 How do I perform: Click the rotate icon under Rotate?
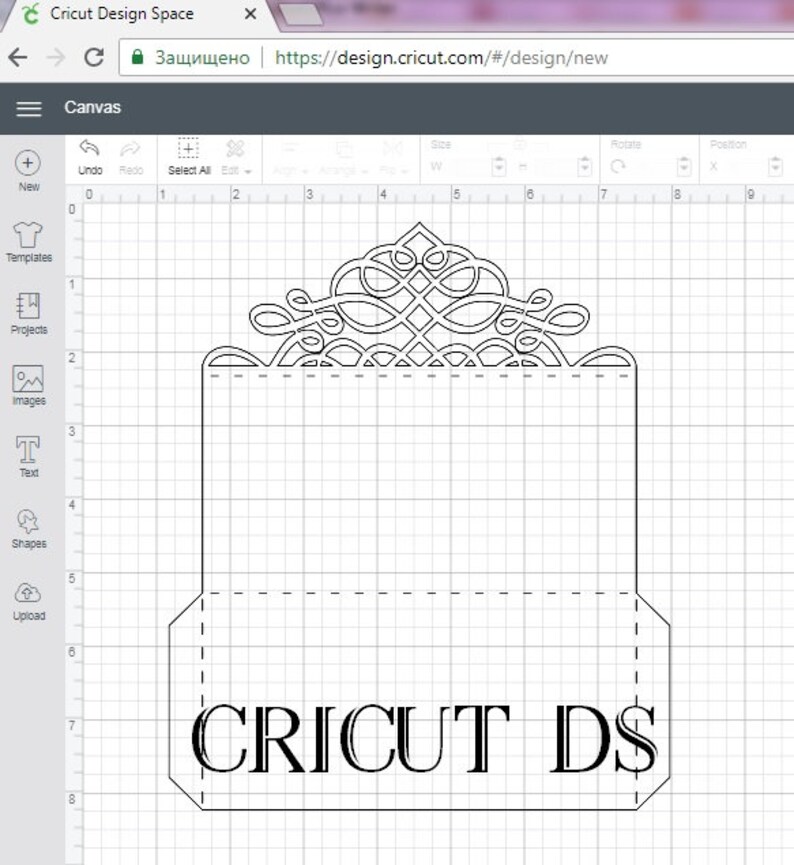pyautogui.click(x=618, y=166)
